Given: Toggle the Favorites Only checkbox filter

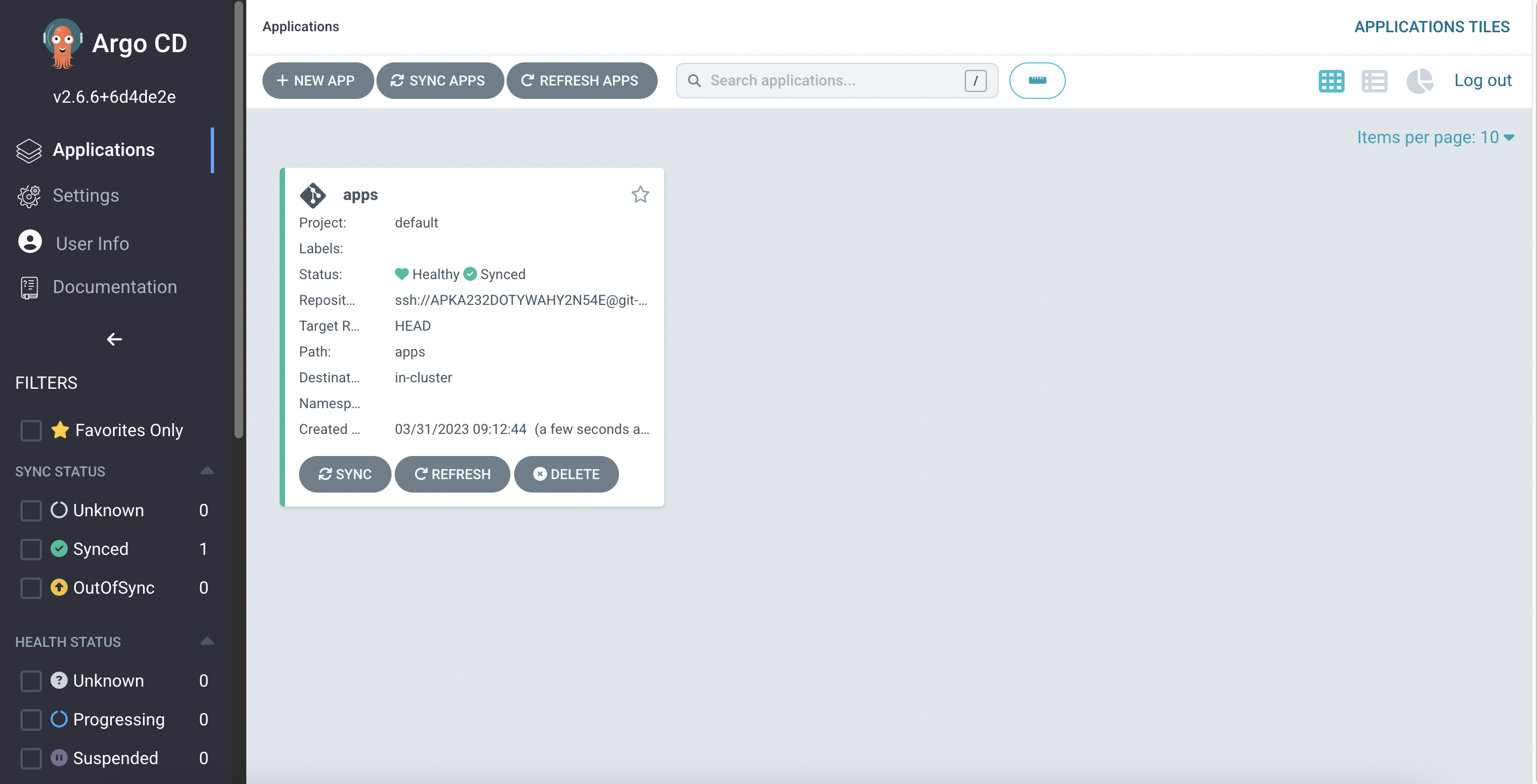Looking at the screenshot, I should [30, 429].
